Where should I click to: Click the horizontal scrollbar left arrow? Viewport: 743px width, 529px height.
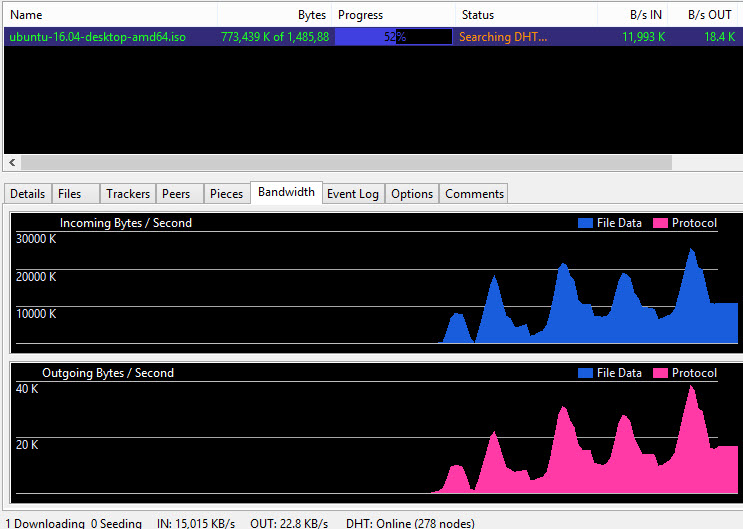click(x=12, y=163)
